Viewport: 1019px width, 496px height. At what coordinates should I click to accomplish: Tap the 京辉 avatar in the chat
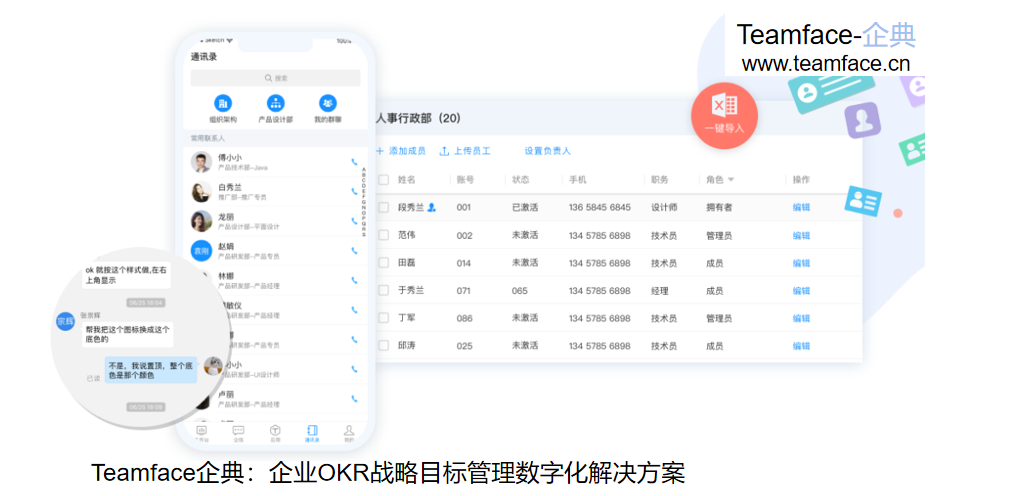[66, 320]
